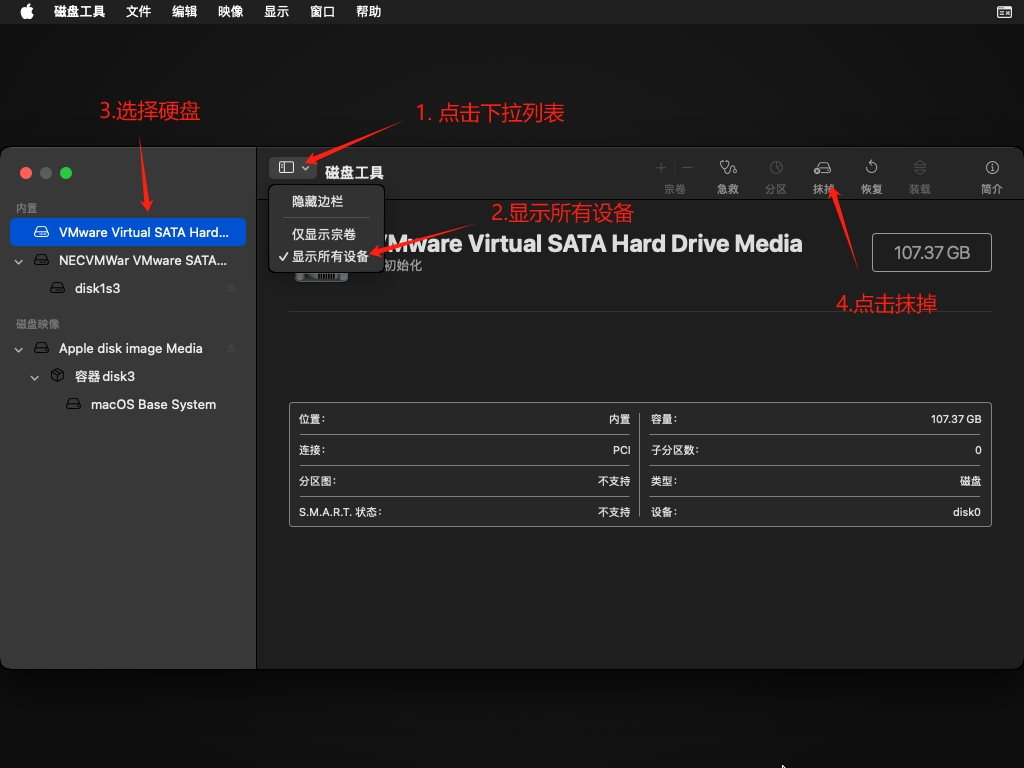Image resolution: width=1024 pixels, height=768 pixels.
Task: Click the 磁盘映像 sidebar section header
Action: 38,324
